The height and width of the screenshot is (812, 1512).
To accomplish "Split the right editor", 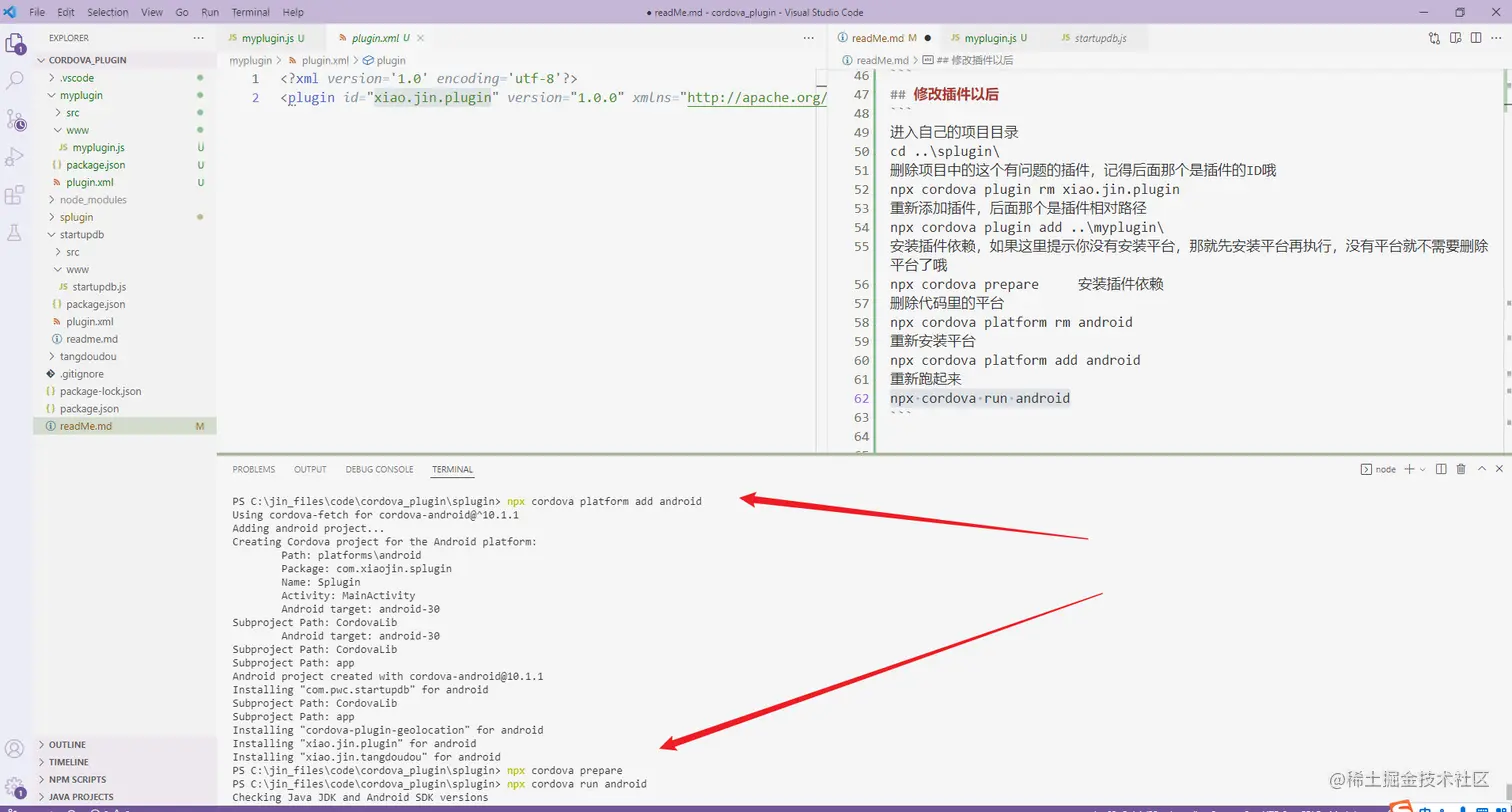I will 1476,38.
